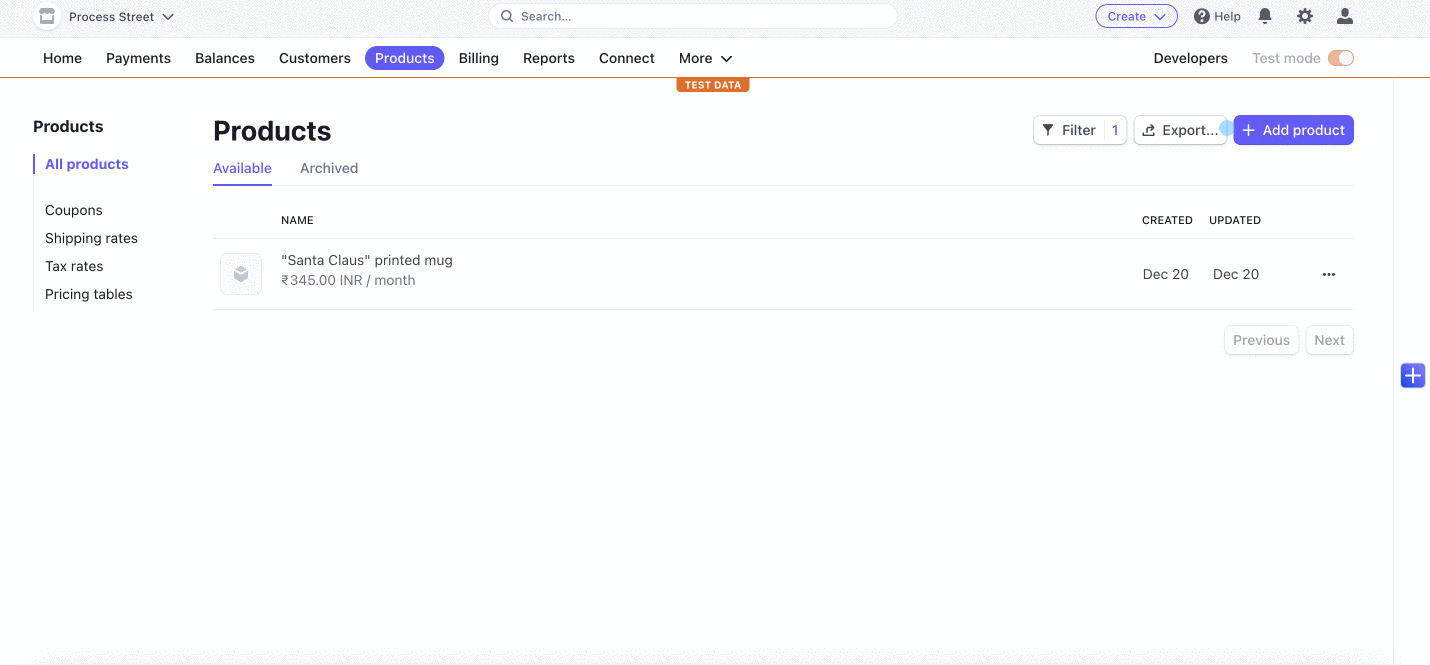Click the floating blue plus icon

point(1412,375)
